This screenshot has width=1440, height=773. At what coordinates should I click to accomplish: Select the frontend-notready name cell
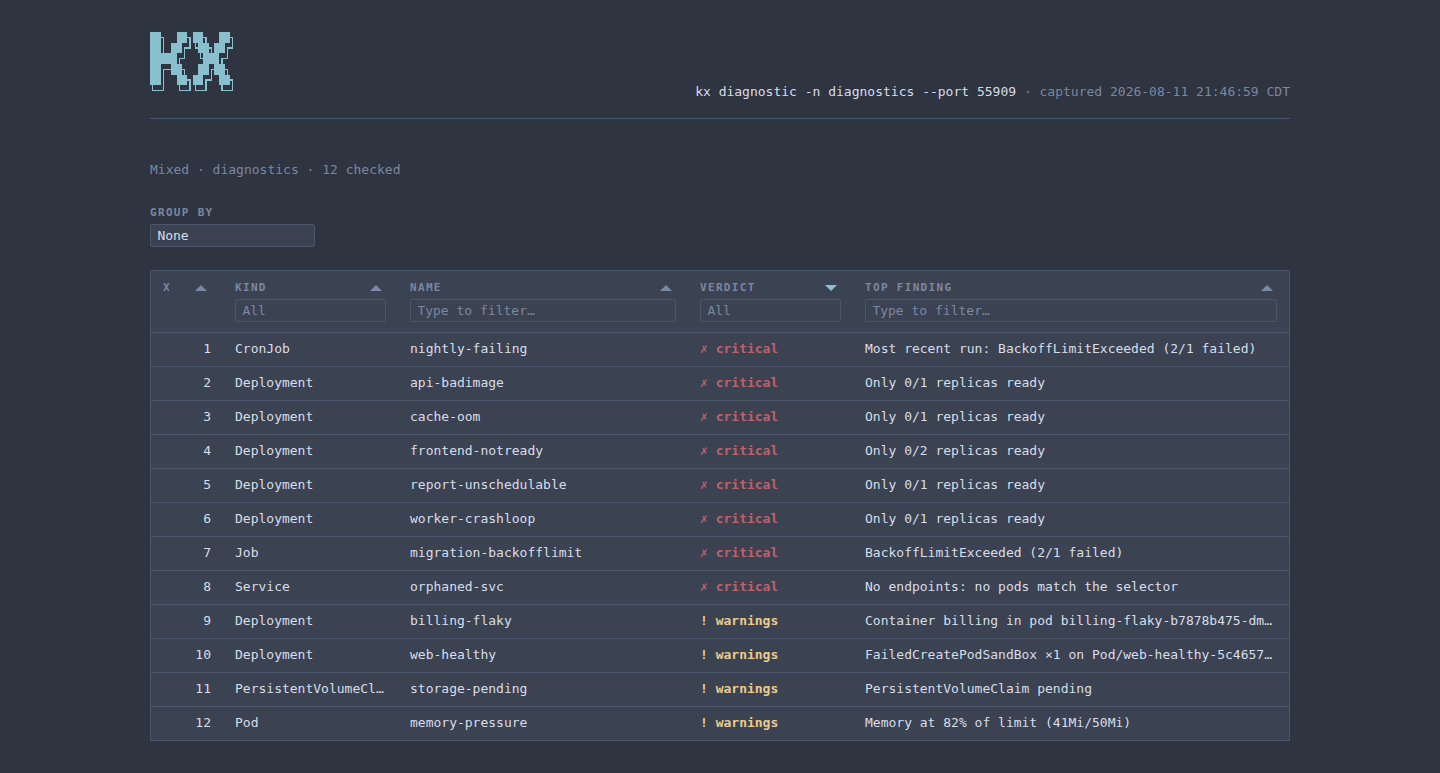coord(476,451)
